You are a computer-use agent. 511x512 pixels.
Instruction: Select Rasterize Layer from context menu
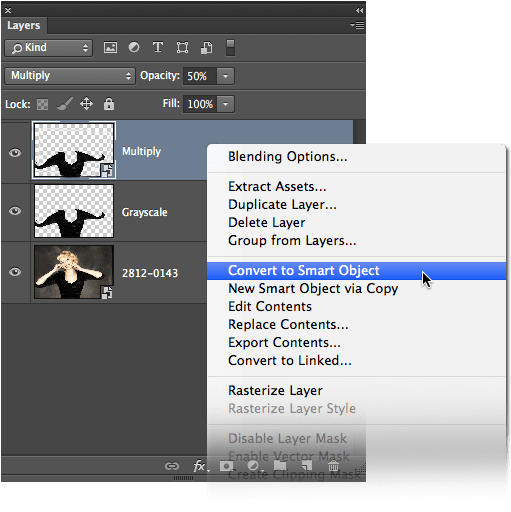click(x=275, y=390)
